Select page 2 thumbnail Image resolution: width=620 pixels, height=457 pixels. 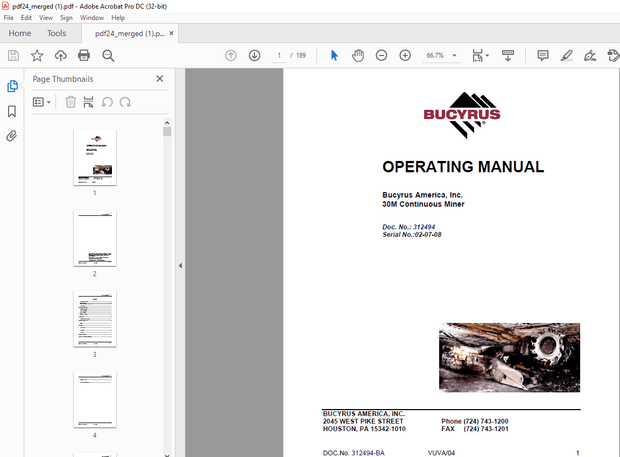click(x=95, y=238)
